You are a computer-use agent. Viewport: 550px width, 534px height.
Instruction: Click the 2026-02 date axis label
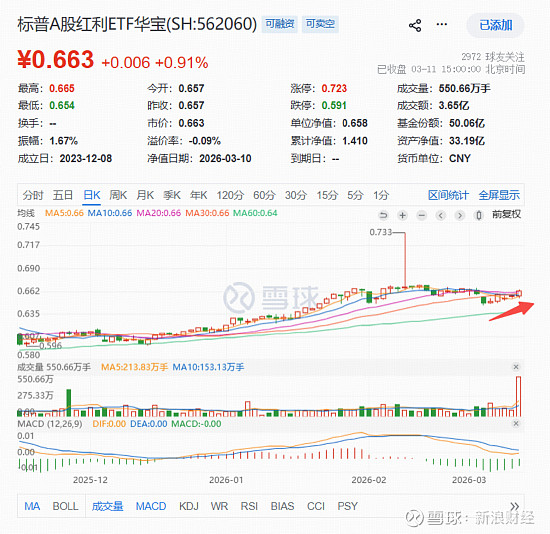369,480
